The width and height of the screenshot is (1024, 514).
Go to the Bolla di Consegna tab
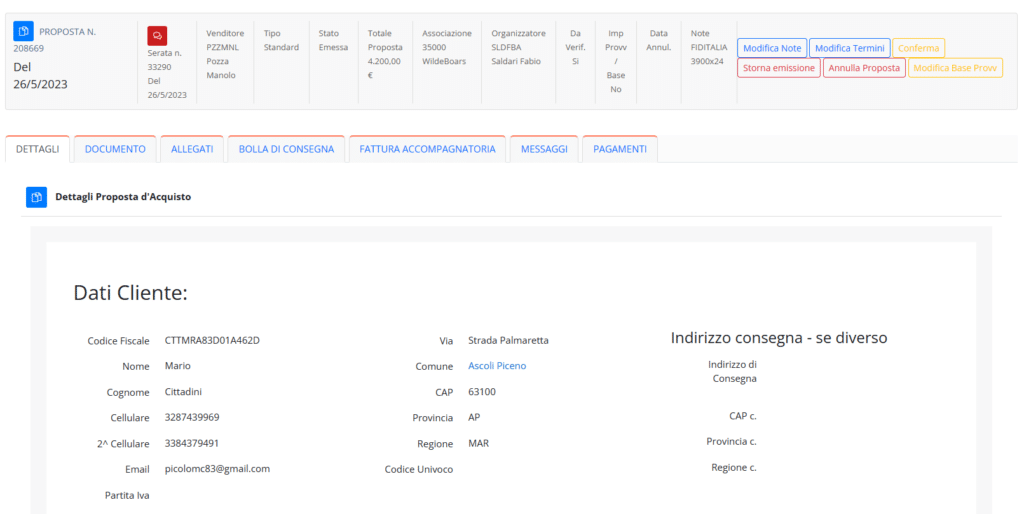click(x=286, y=149)
